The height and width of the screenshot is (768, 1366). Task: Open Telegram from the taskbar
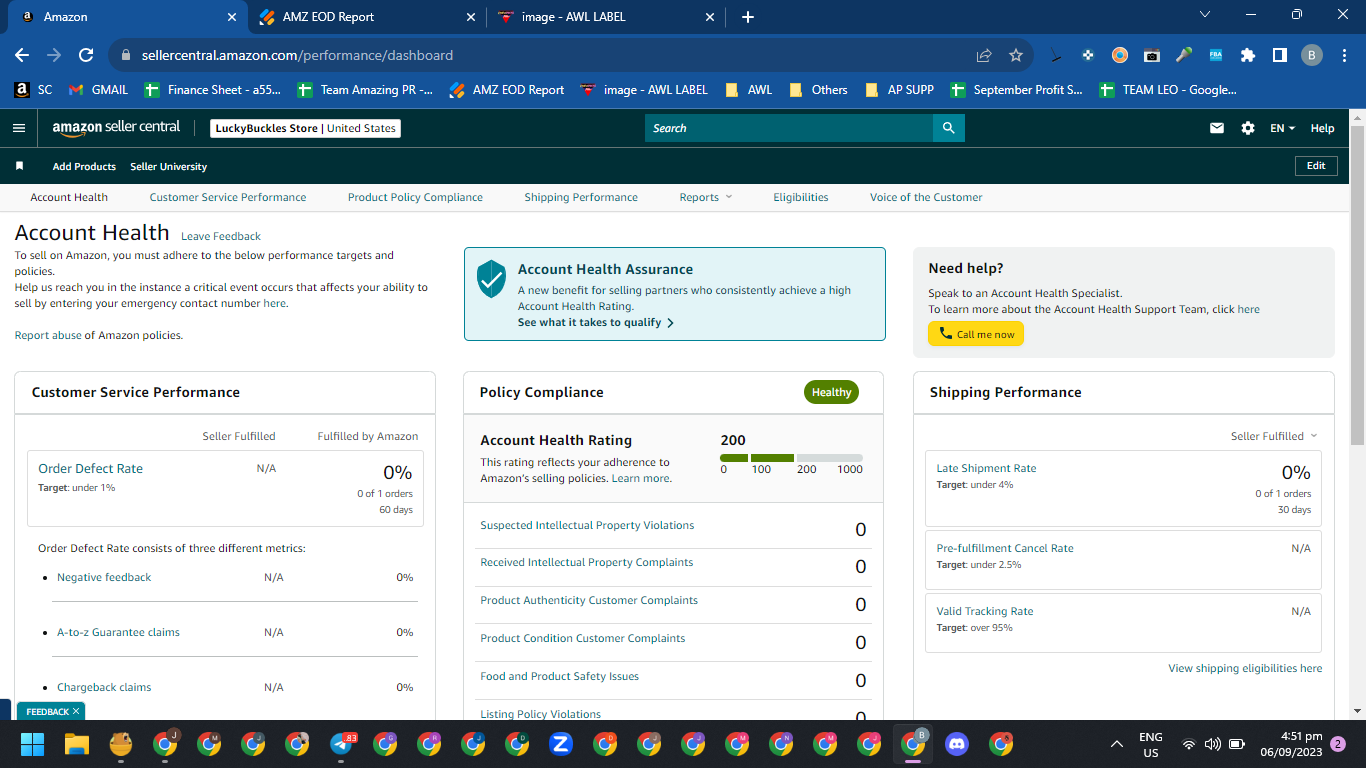[x=342, y=744]
